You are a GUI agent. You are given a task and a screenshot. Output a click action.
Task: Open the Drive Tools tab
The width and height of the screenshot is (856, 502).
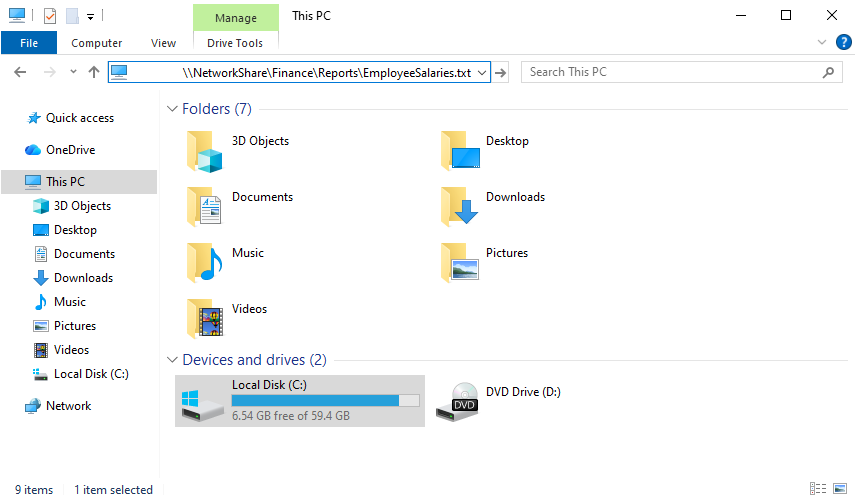(235, 43)
